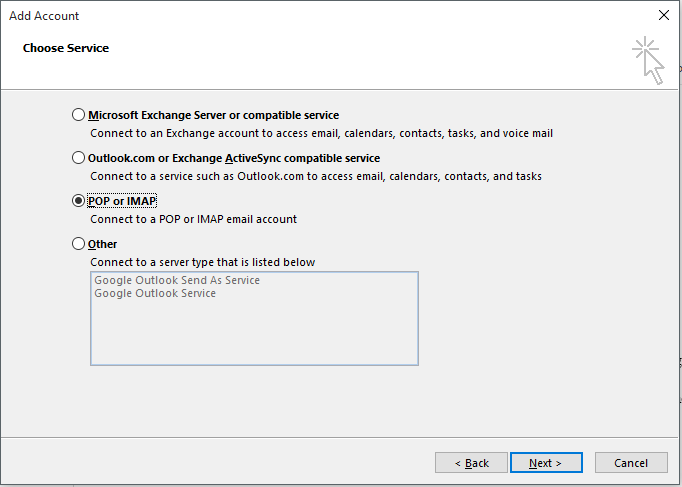Choose Outlook.com or Exchange ActiveSync option

(x=78, y=158)
